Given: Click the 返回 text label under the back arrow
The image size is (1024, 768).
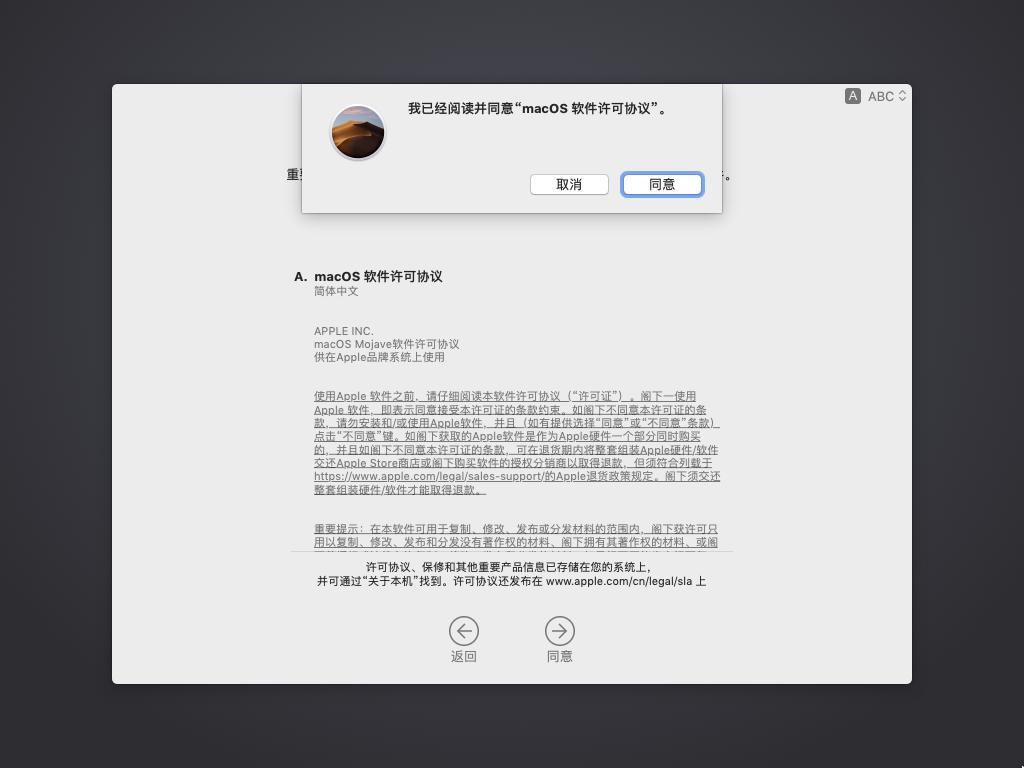Looking at the screenshot, I should [464, 656].
